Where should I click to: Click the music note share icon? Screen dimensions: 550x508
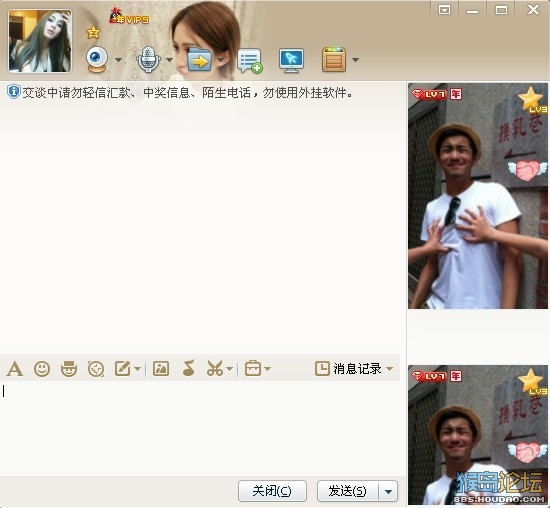tap(188, 368)
